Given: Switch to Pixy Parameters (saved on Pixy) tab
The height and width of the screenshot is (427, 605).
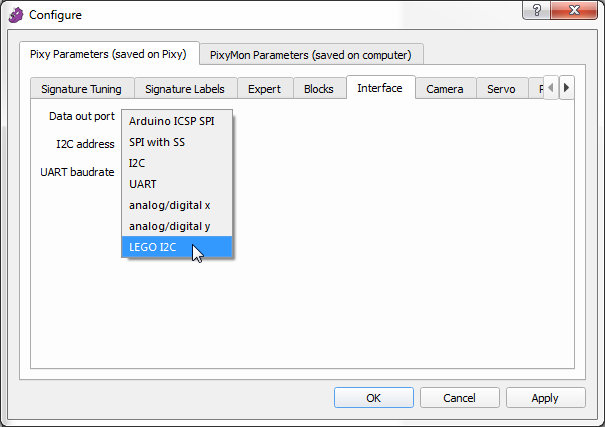Looking at the screenshot, I should 108,54.
